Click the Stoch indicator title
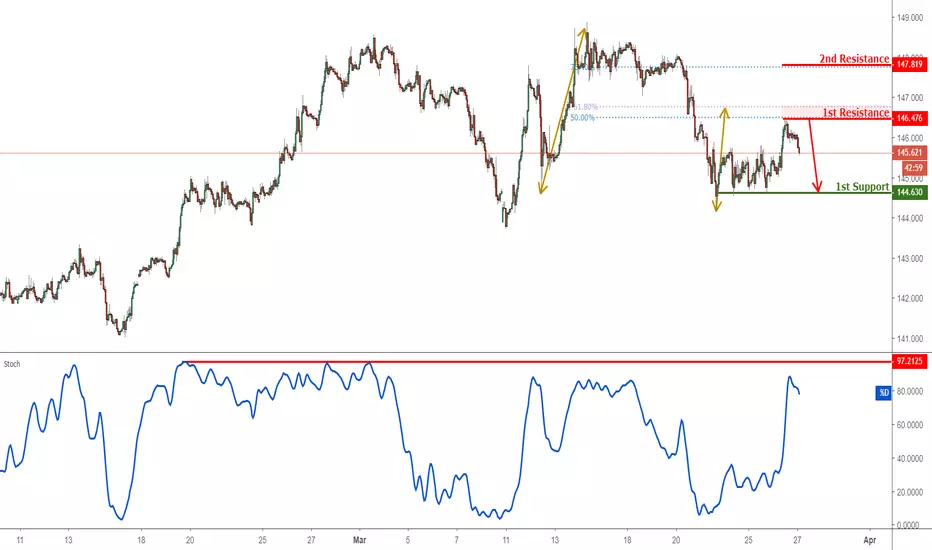This screenshot has height=550, width=932. point(12,364)
